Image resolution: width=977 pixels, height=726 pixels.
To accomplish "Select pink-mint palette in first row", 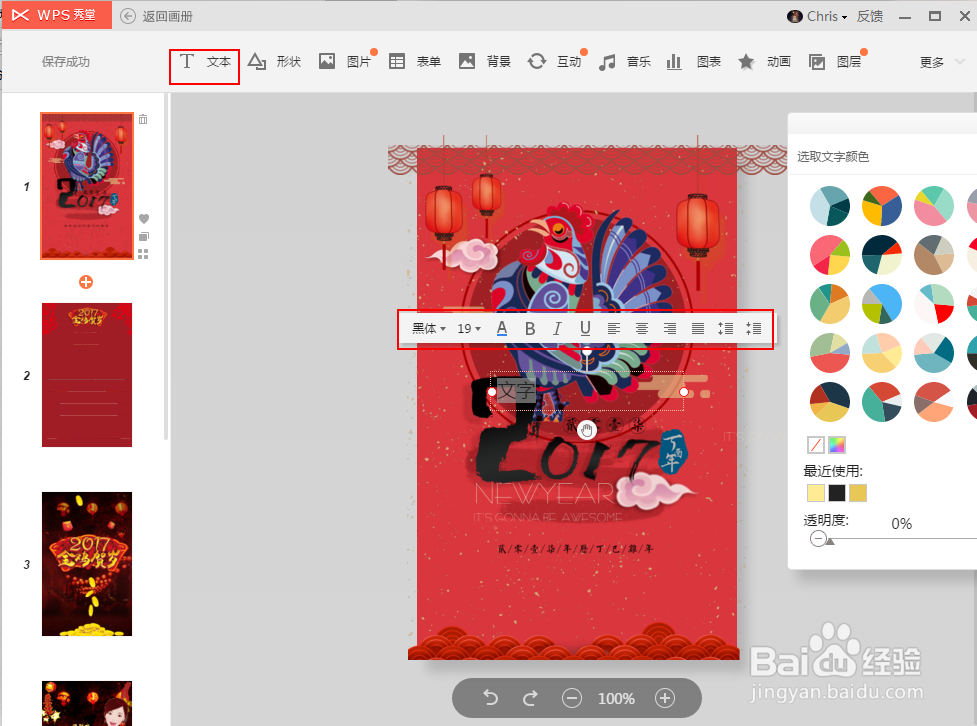I will point(934,206).
